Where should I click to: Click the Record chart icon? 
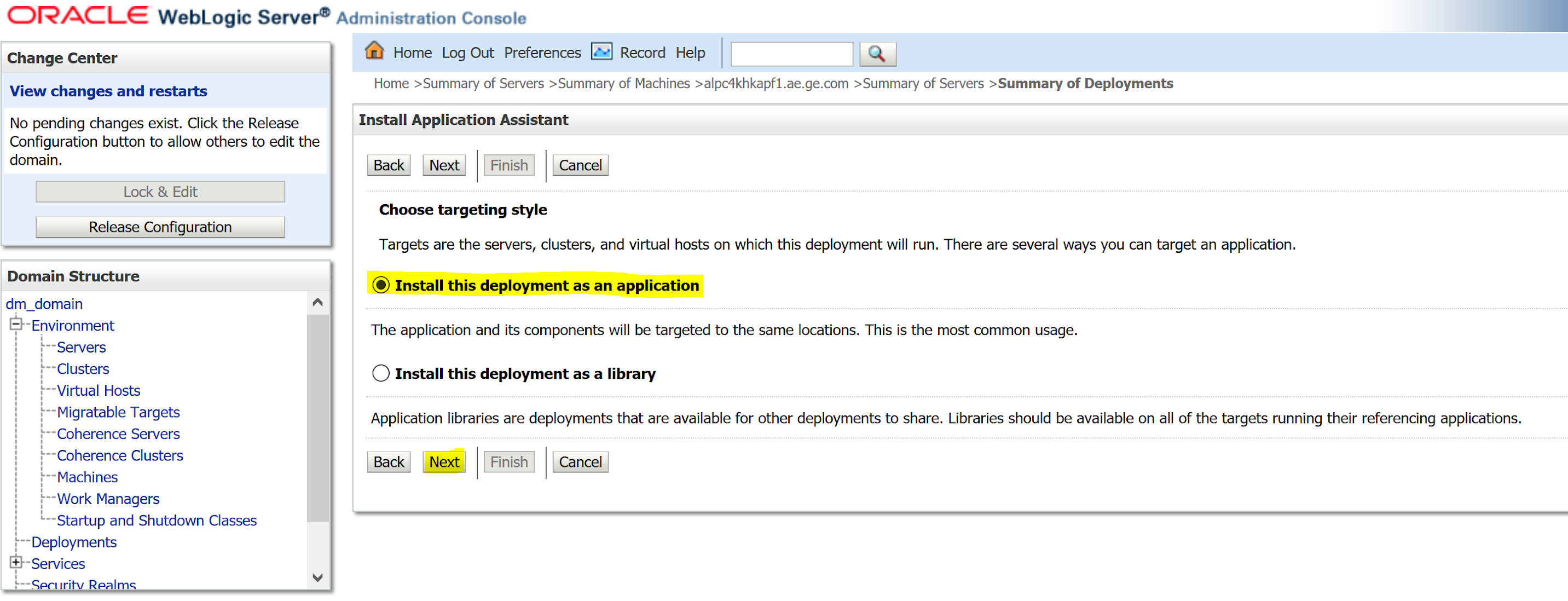[x=601, y=52]
